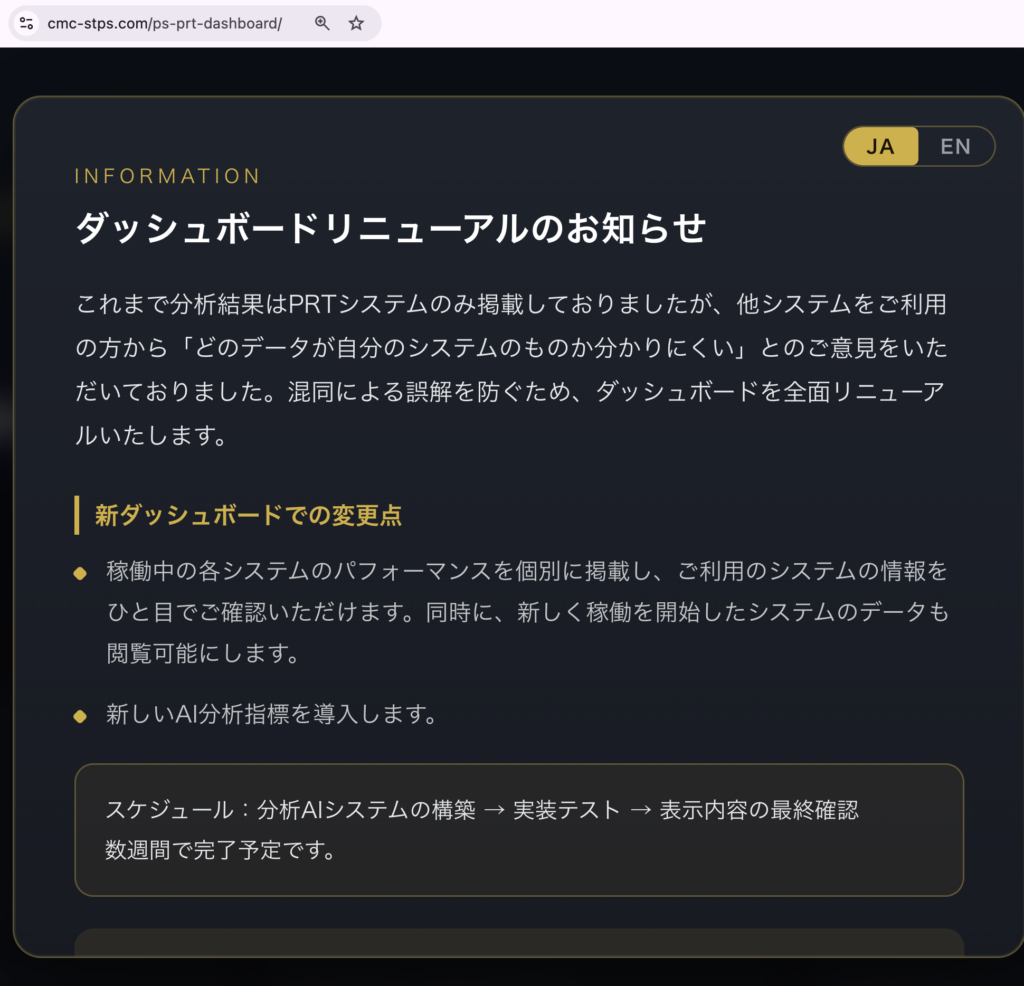The image size is (1024, 986).
Task: Click the paragraph line beginning これまで分析結果はPRT
Action: [511, 304]
